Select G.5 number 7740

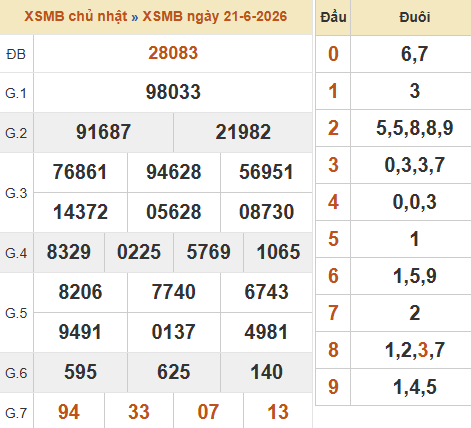(174, 292)
